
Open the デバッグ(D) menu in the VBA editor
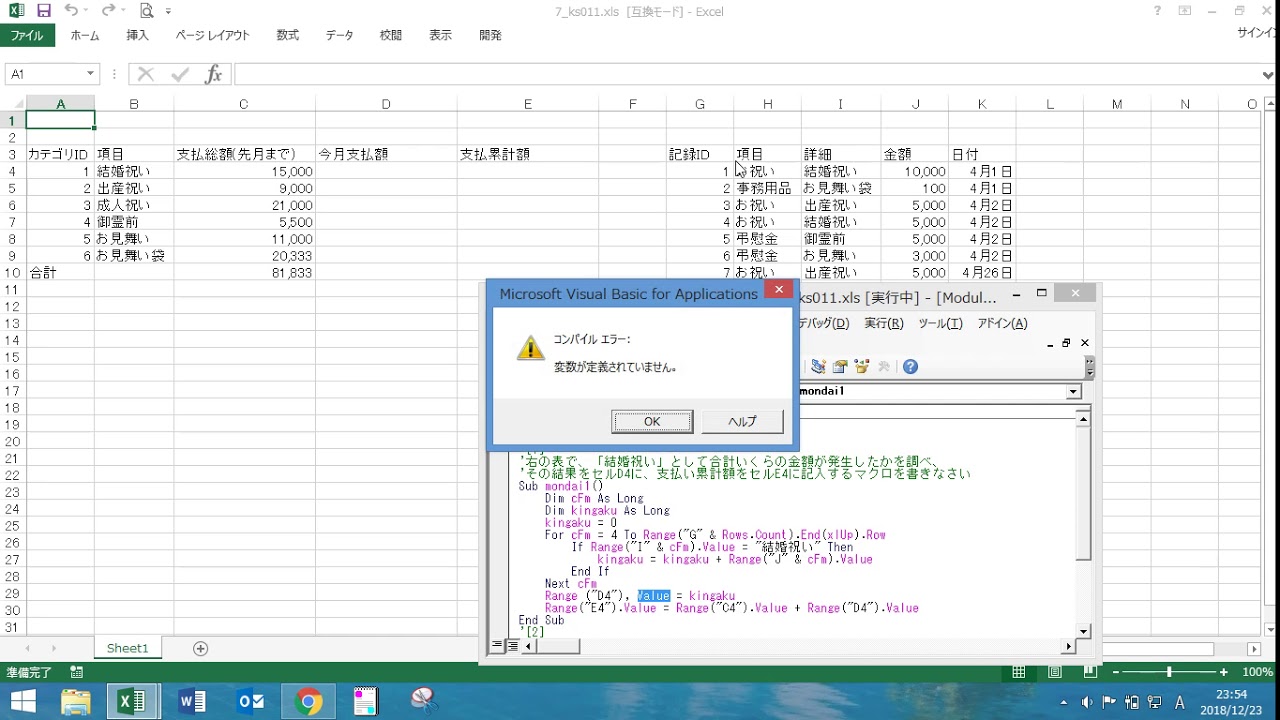[822, 323]
